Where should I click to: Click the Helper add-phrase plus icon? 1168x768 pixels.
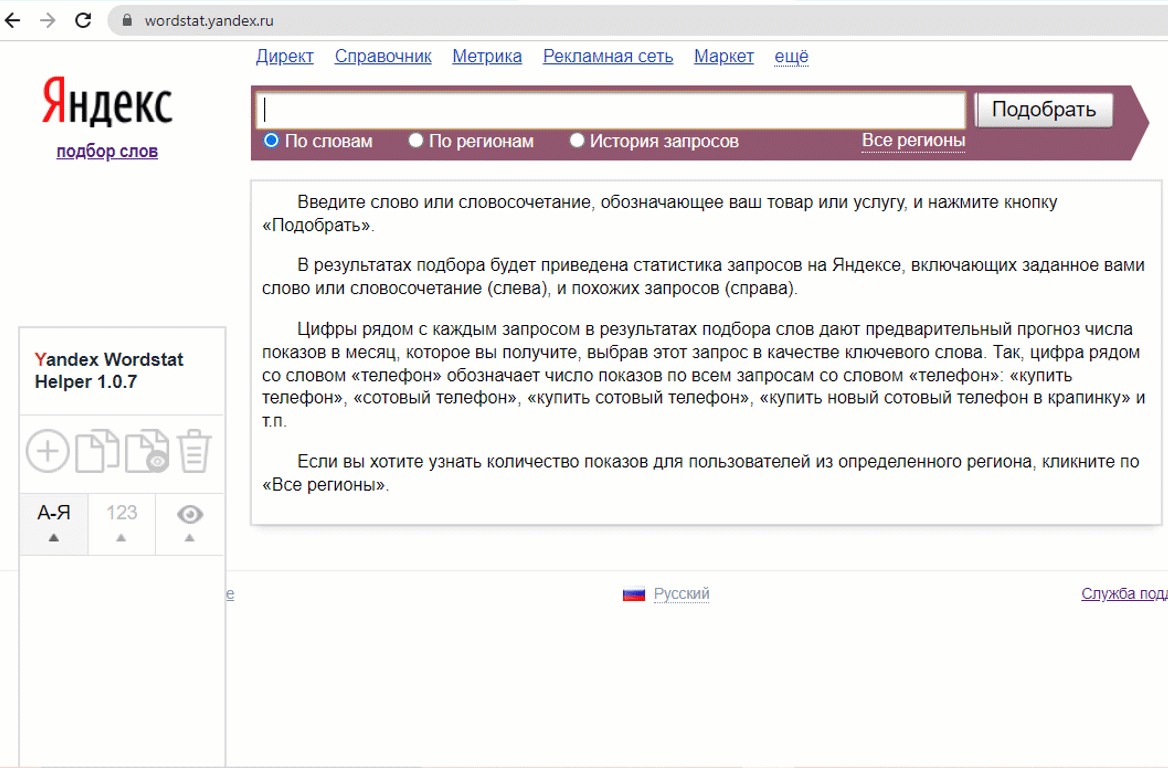point(48,451)
